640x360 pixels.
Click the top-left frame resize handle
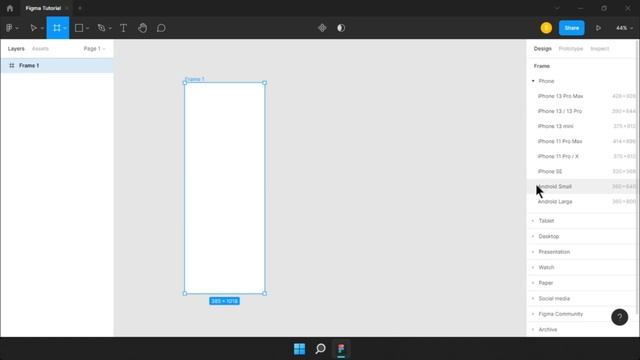tap(185, 83)
